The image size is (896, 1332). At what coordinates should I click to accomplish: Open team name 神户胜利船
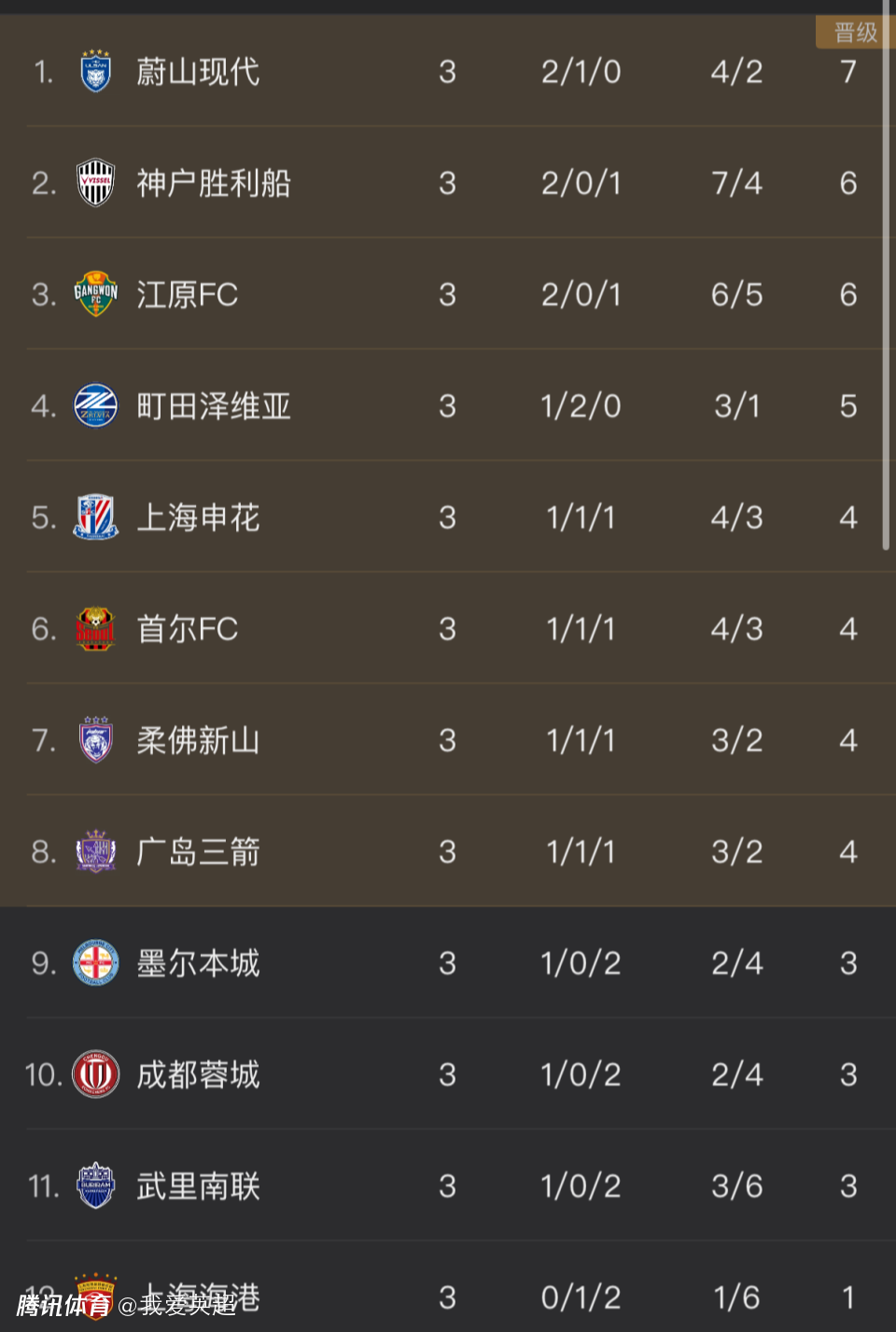214,183
